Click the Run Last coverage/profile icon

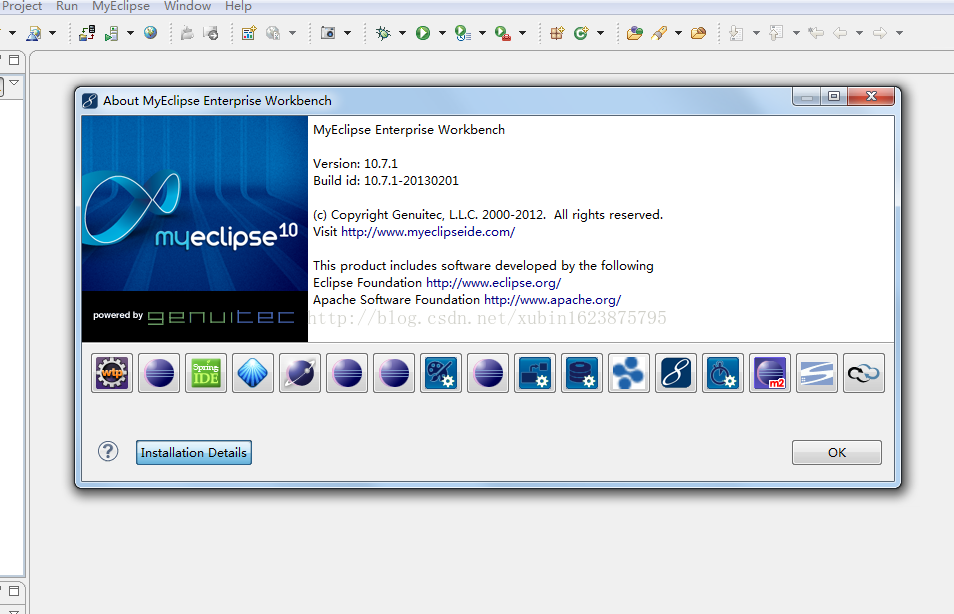click(463, 33)
